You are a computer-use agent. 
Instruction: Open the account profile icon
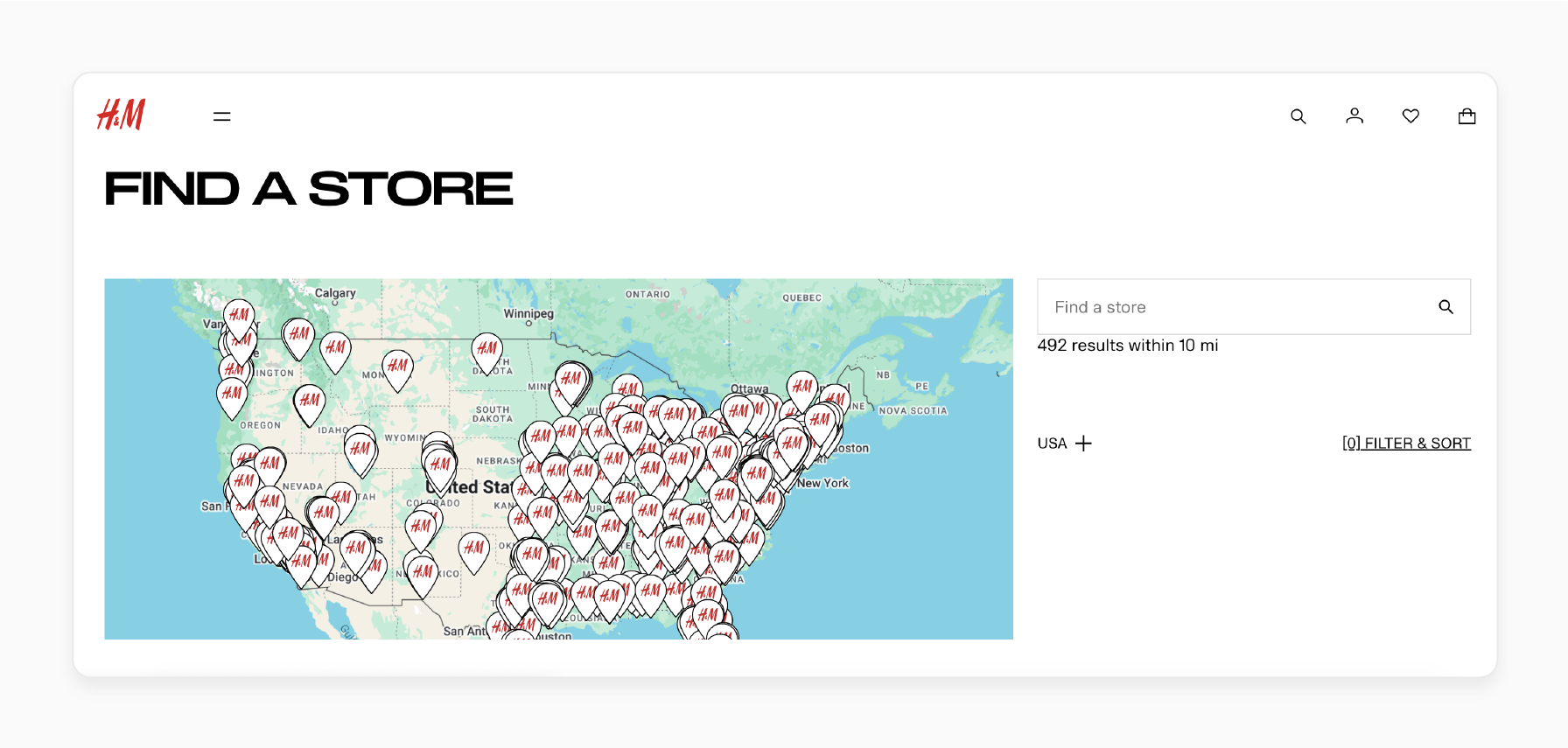pos(1354,115)
